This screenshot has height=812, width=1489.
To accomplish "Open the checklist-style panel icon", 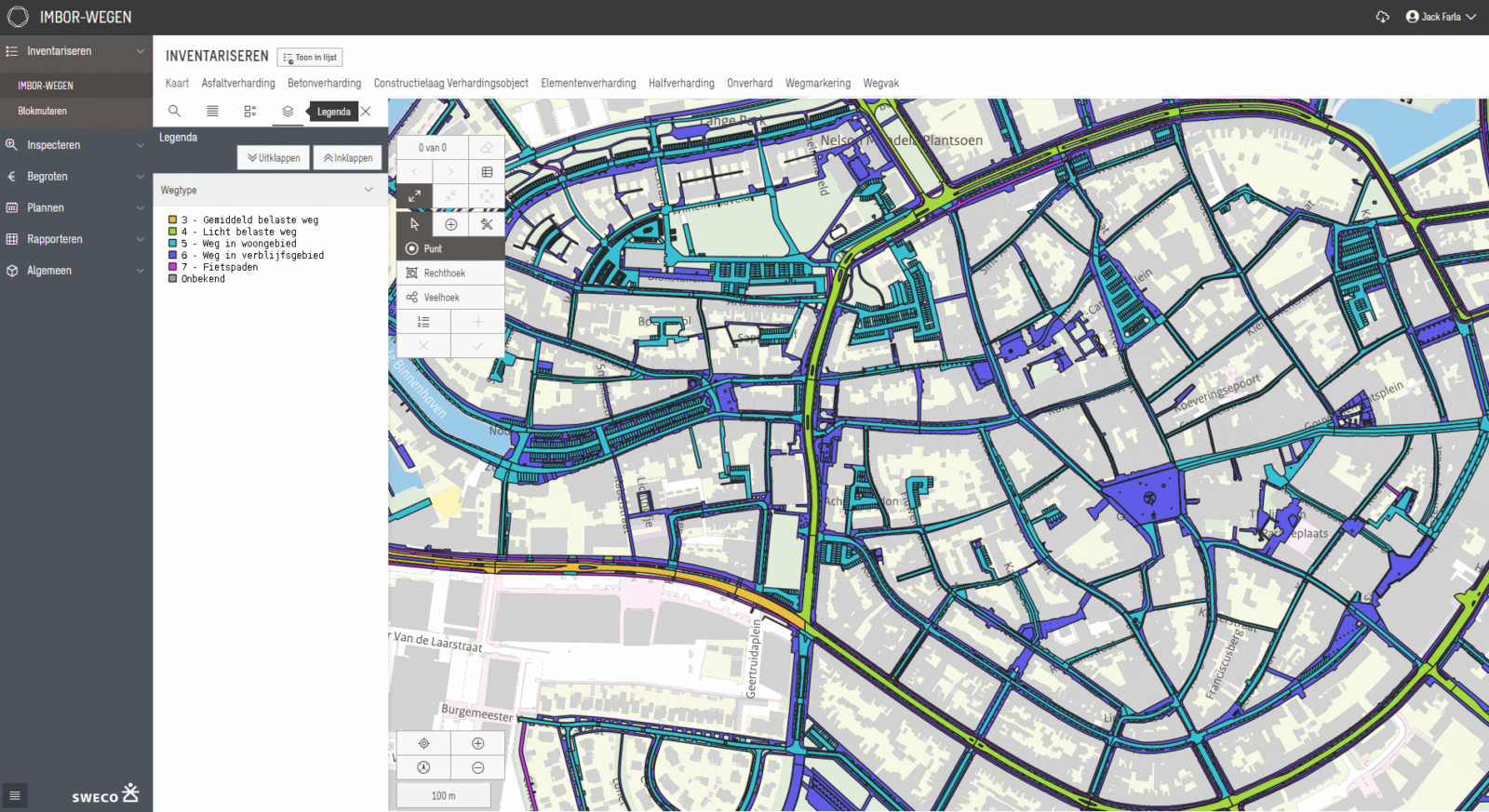I will 250,112.
